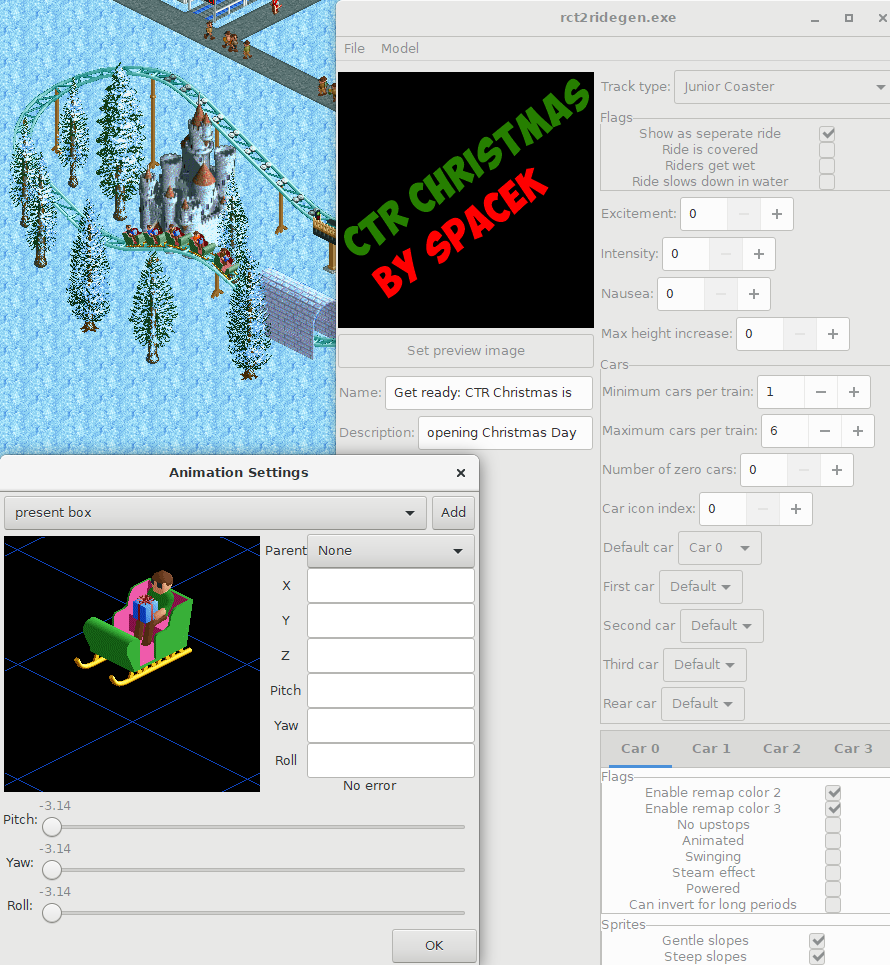Open the File menu
This screenshot has height=965, width=890.
(354, 48)
